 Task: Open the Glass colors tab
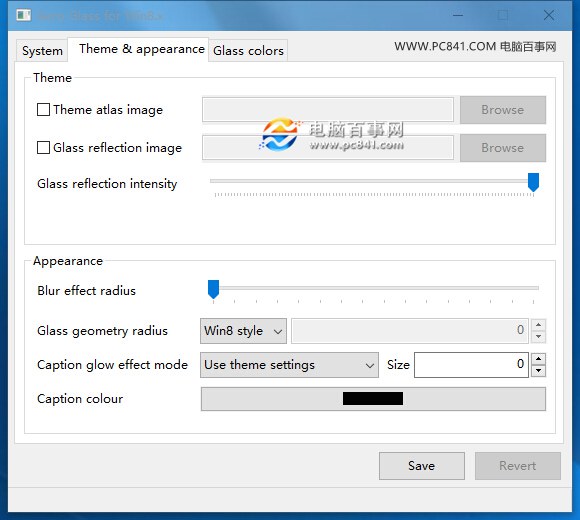(x=248, y=50)
